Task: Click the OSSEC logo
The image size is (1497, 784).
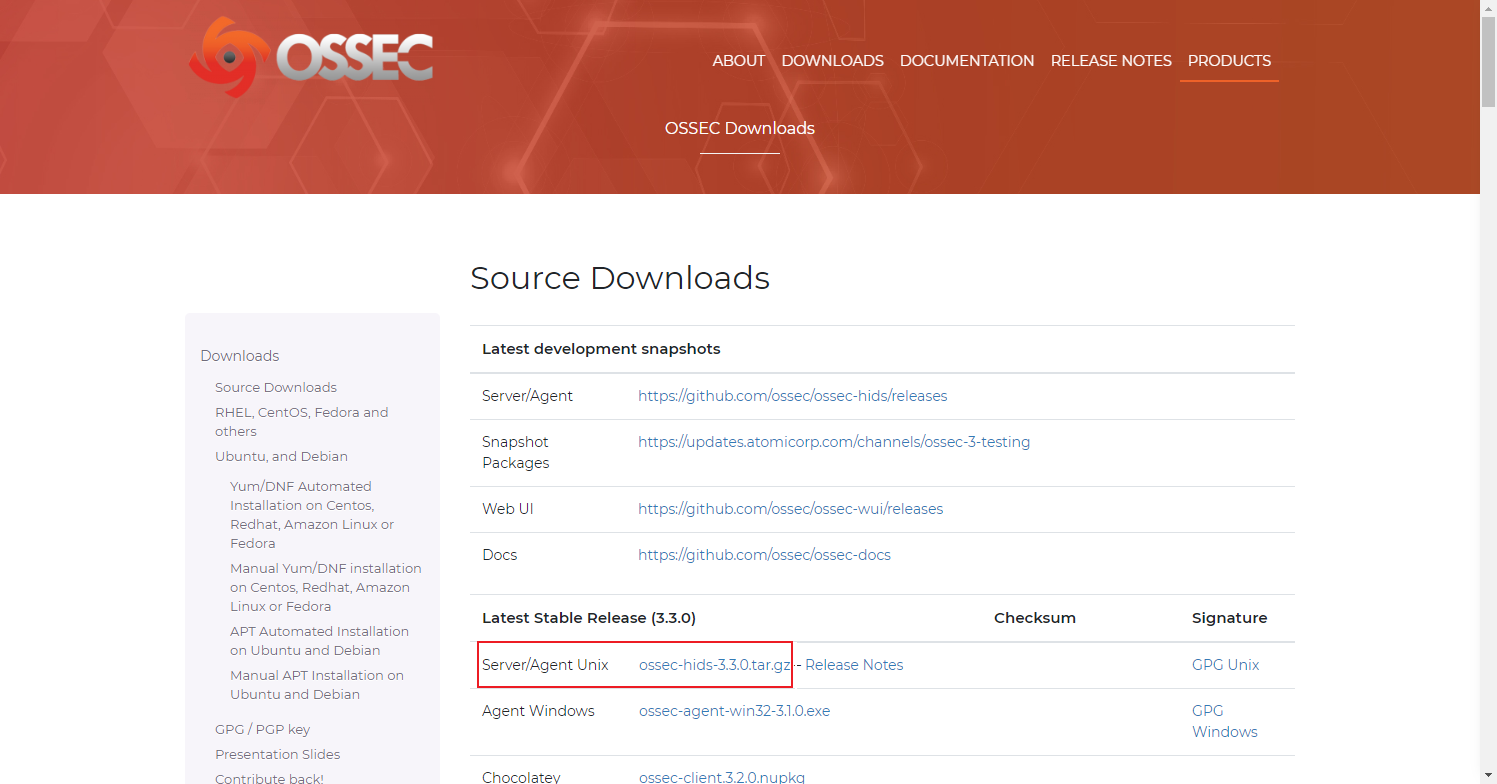Action: (x=311, y=57)
